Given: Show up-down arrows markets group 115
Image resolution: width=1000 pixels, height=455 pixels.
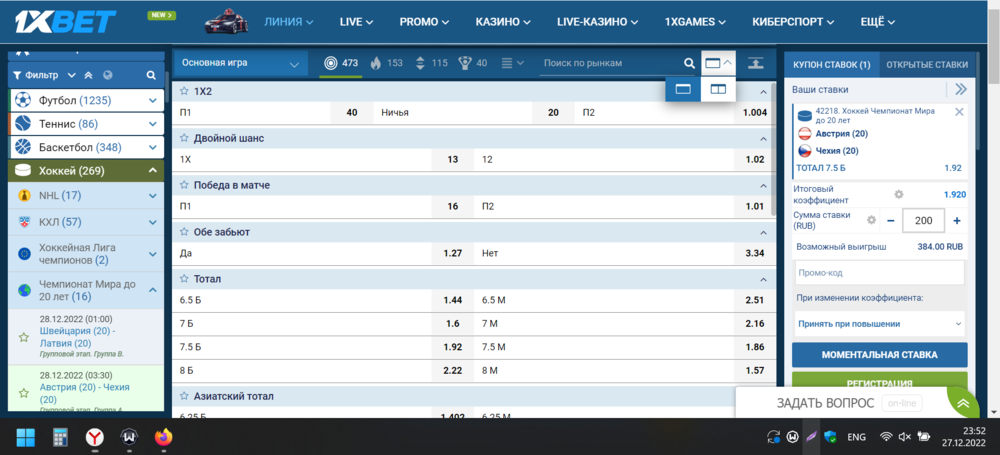Looking at the screenshot, I should 431,63.
